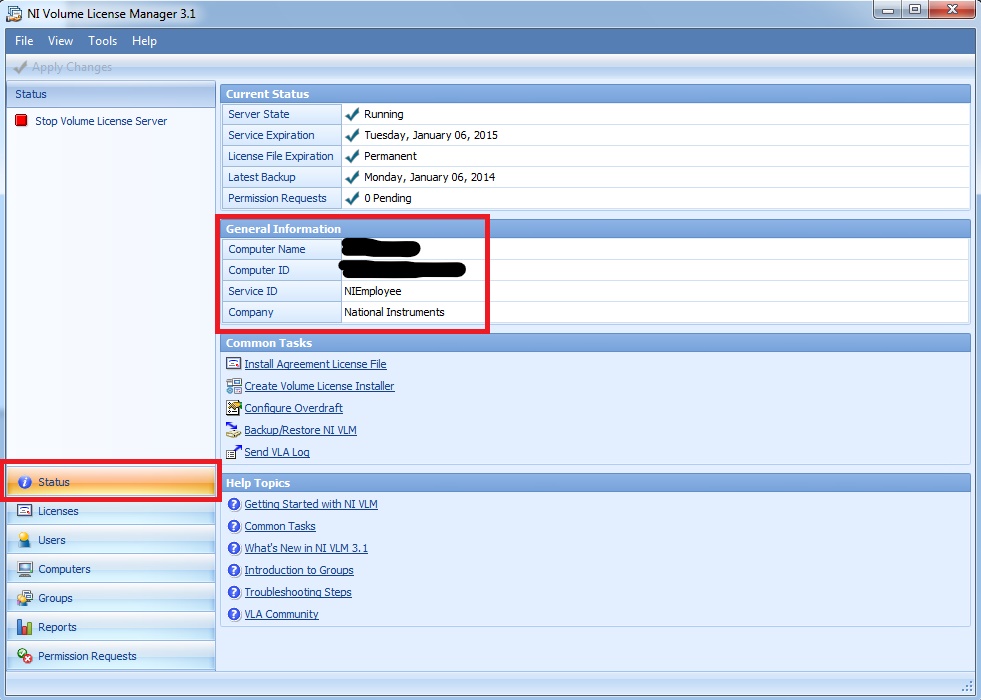Click the Status info icon in sidebar
The image size is (981, 700).
(x=24, y=482)
